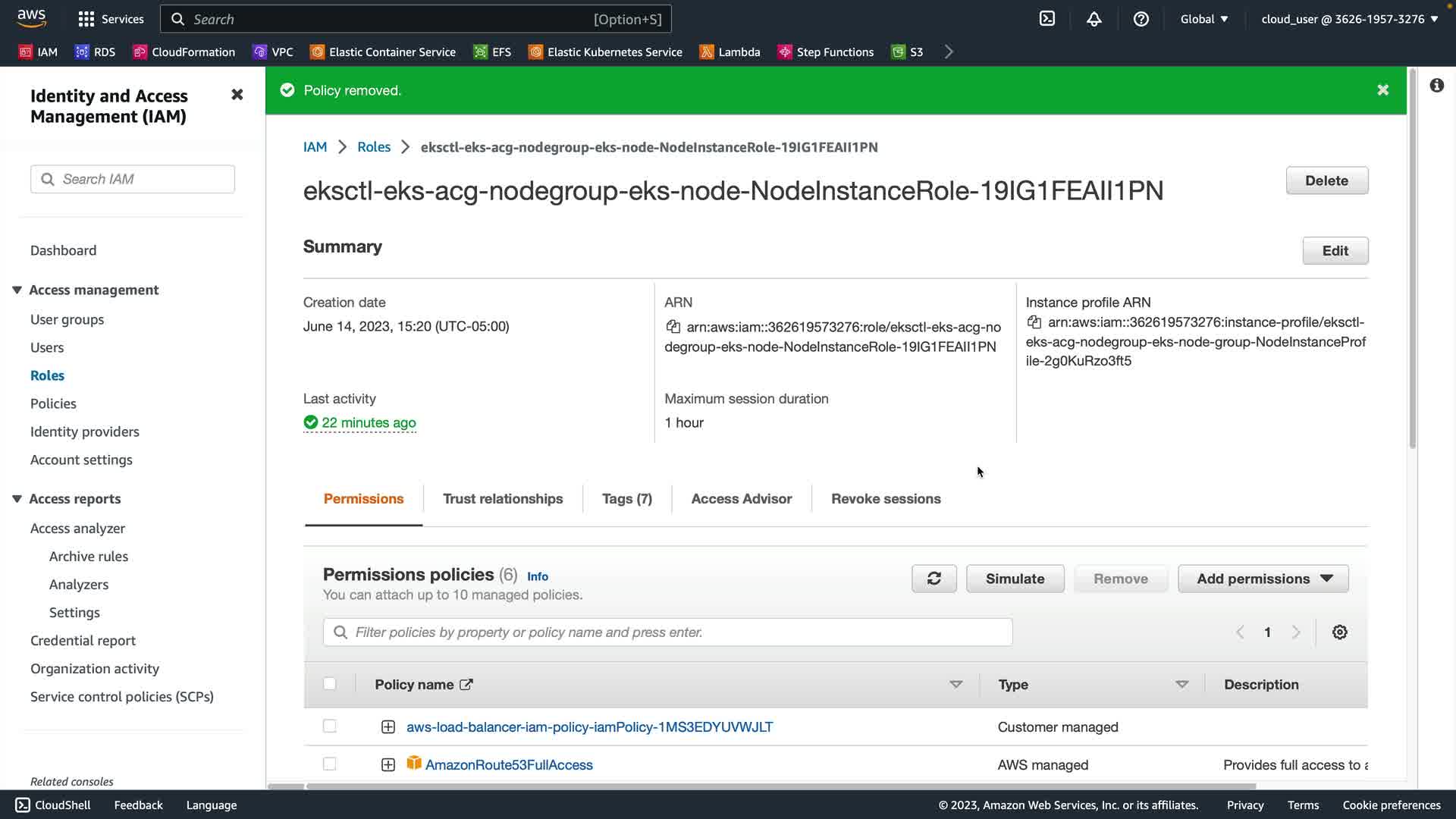Image resolution: width=1456 pixels, height=819 pixels.
Task: Click the Simulate button
Action: tap(1015, 579)
